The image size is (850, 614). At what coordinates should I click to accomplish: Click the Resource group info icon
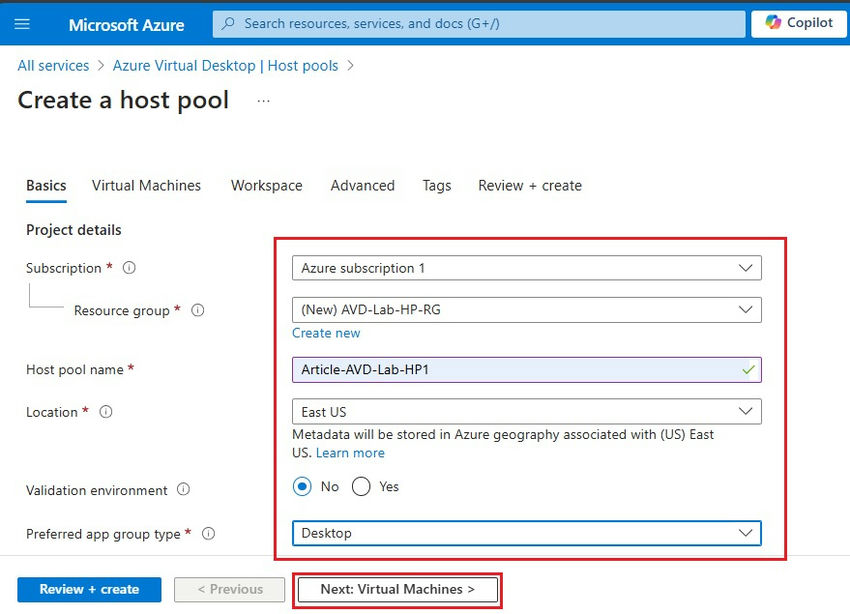(x=197, y=311)
